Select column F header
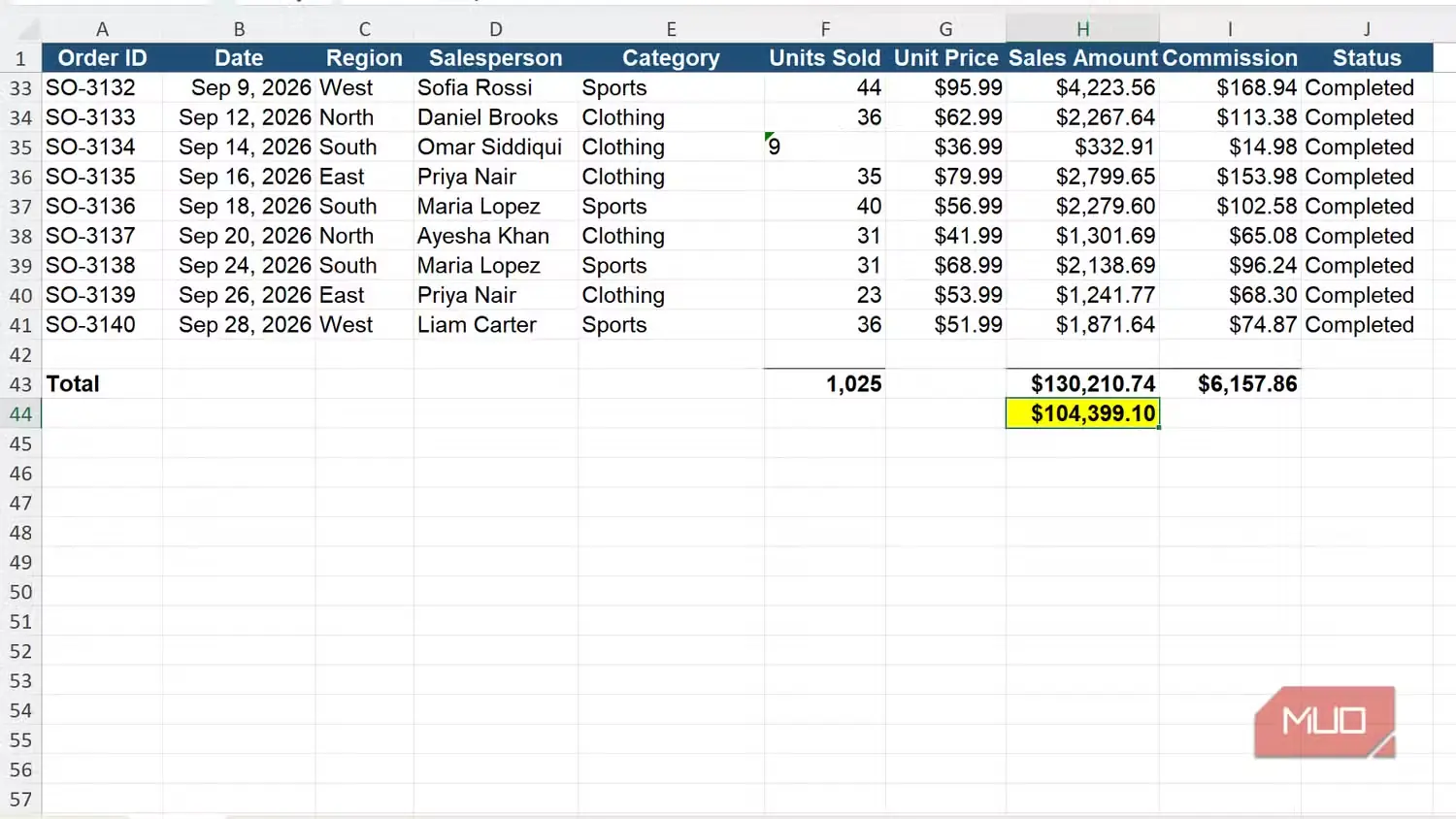 tap(825, 29)
